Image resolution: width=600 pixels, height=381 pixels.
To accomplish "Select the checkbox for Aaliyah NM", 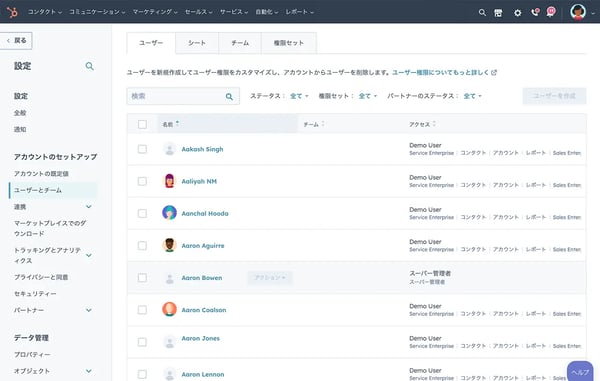I will [142, 181].
